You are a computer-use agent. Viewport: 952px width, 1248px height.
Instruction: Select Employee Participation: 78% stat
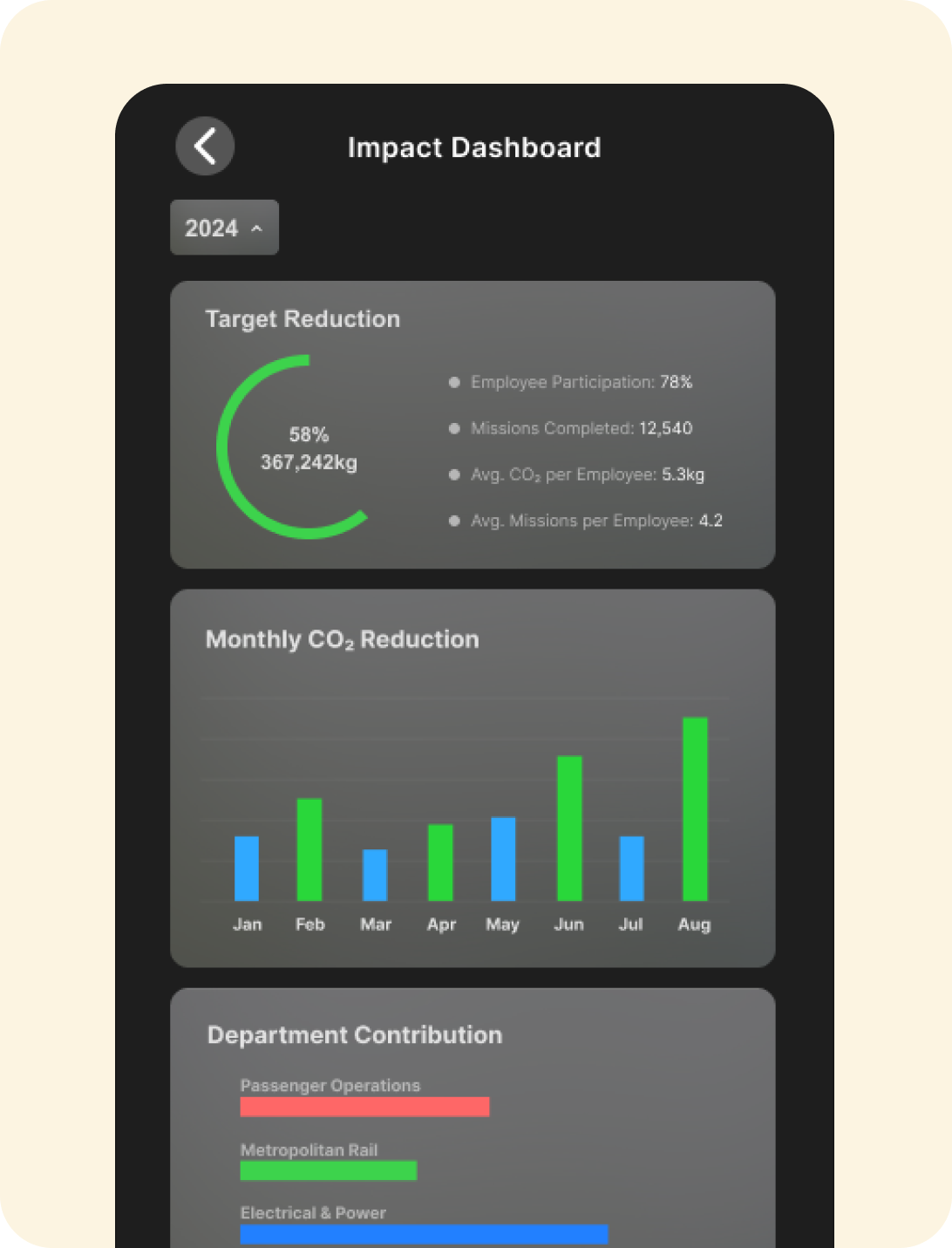coord(570,382)
